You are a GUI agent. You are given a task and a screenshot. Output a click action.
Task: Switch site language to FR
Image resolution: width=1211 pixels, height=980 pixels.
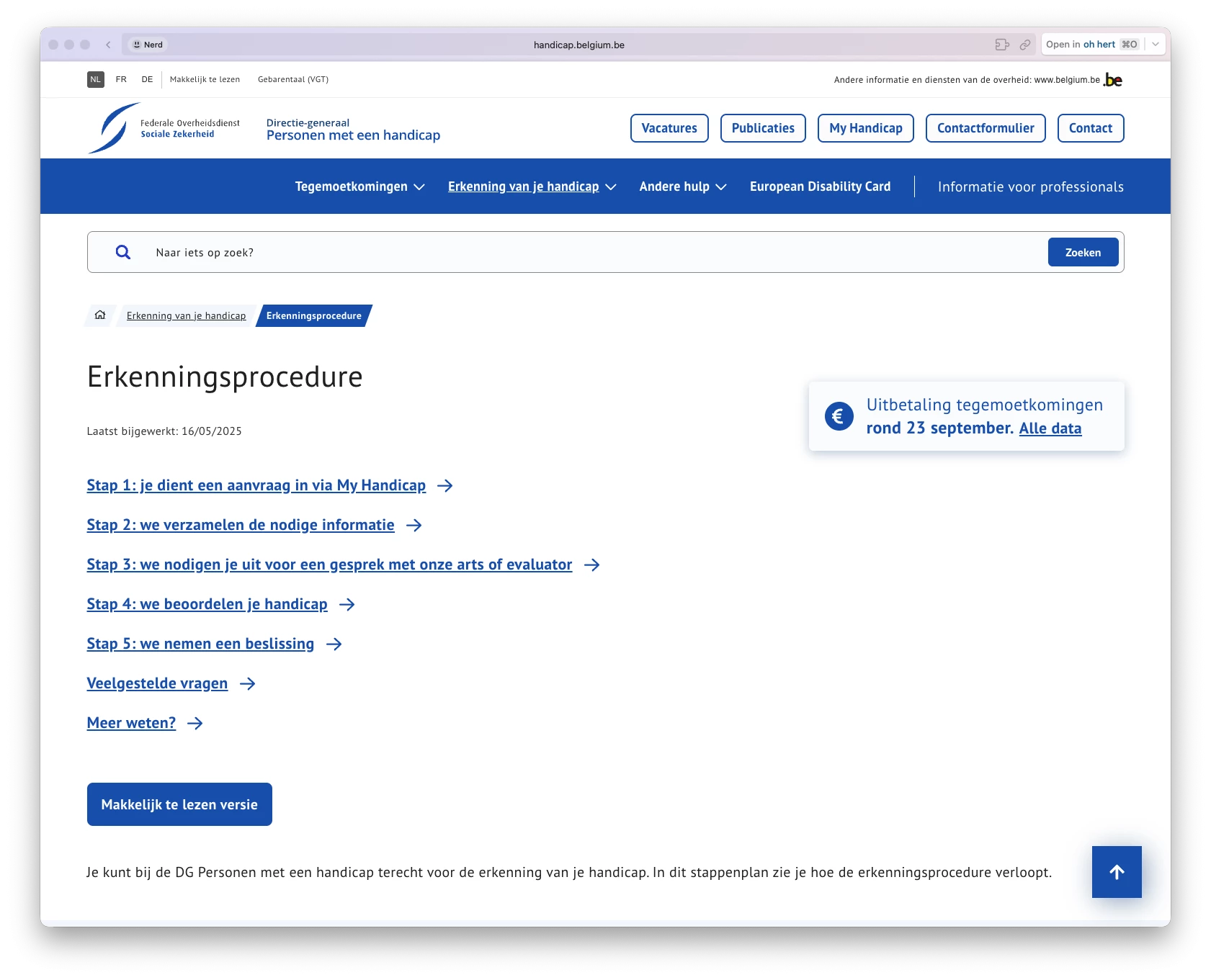point(121,79)
